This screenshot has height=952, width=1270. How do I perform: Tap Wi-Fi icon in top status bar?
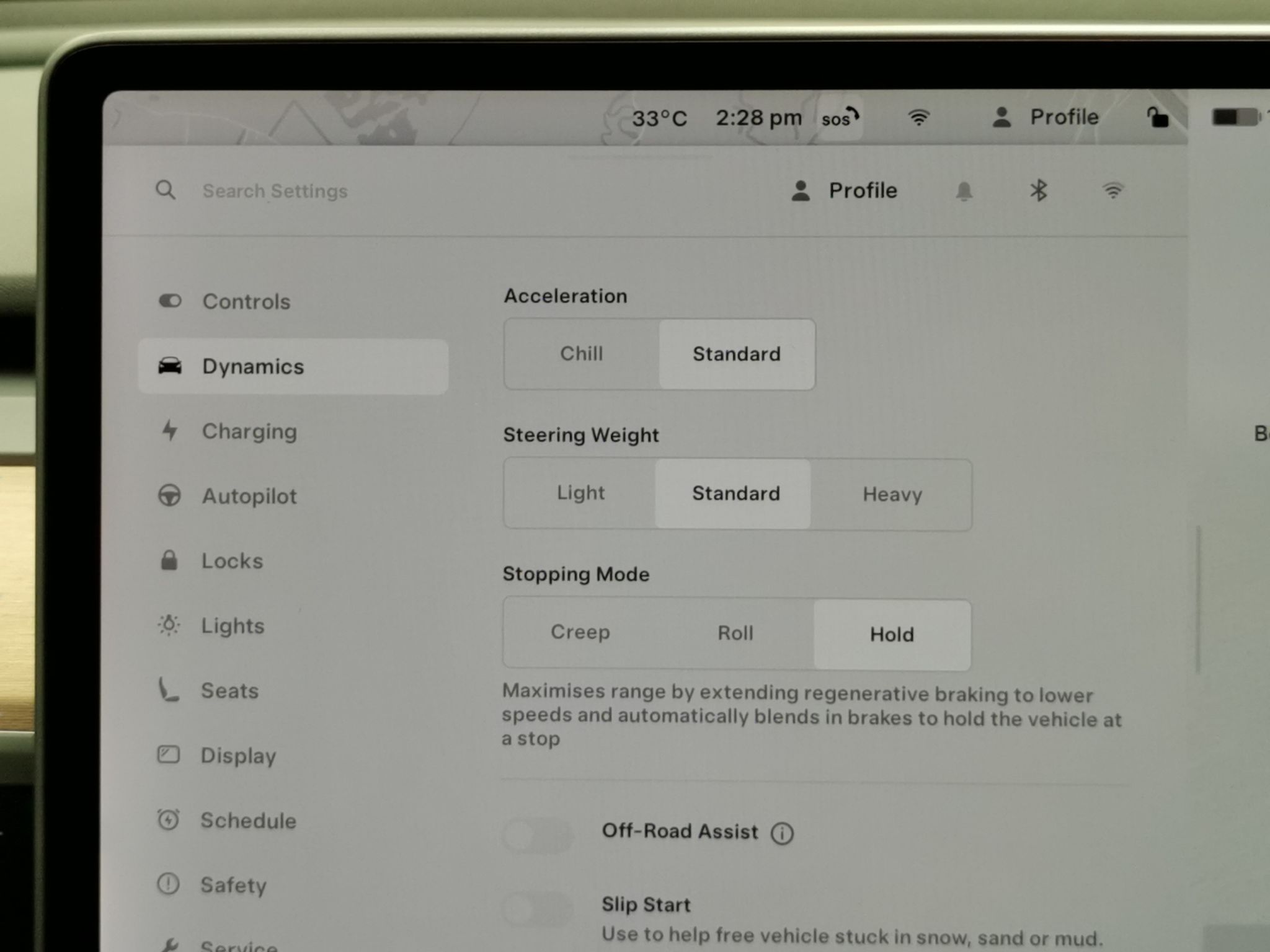(918, 117)
